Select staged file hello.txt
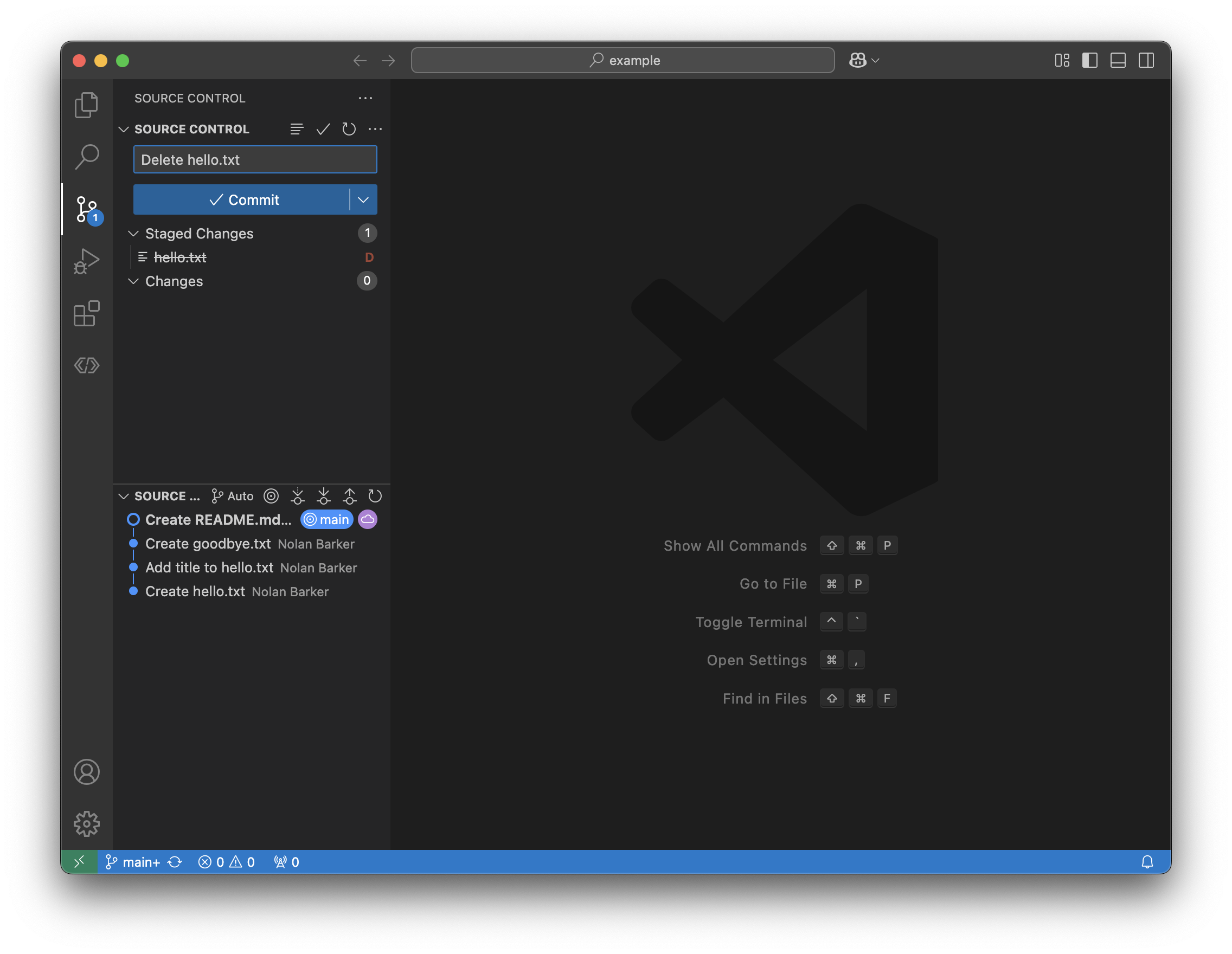The width and height of the screenshot is (1232, 954). (x=252, y=257)
